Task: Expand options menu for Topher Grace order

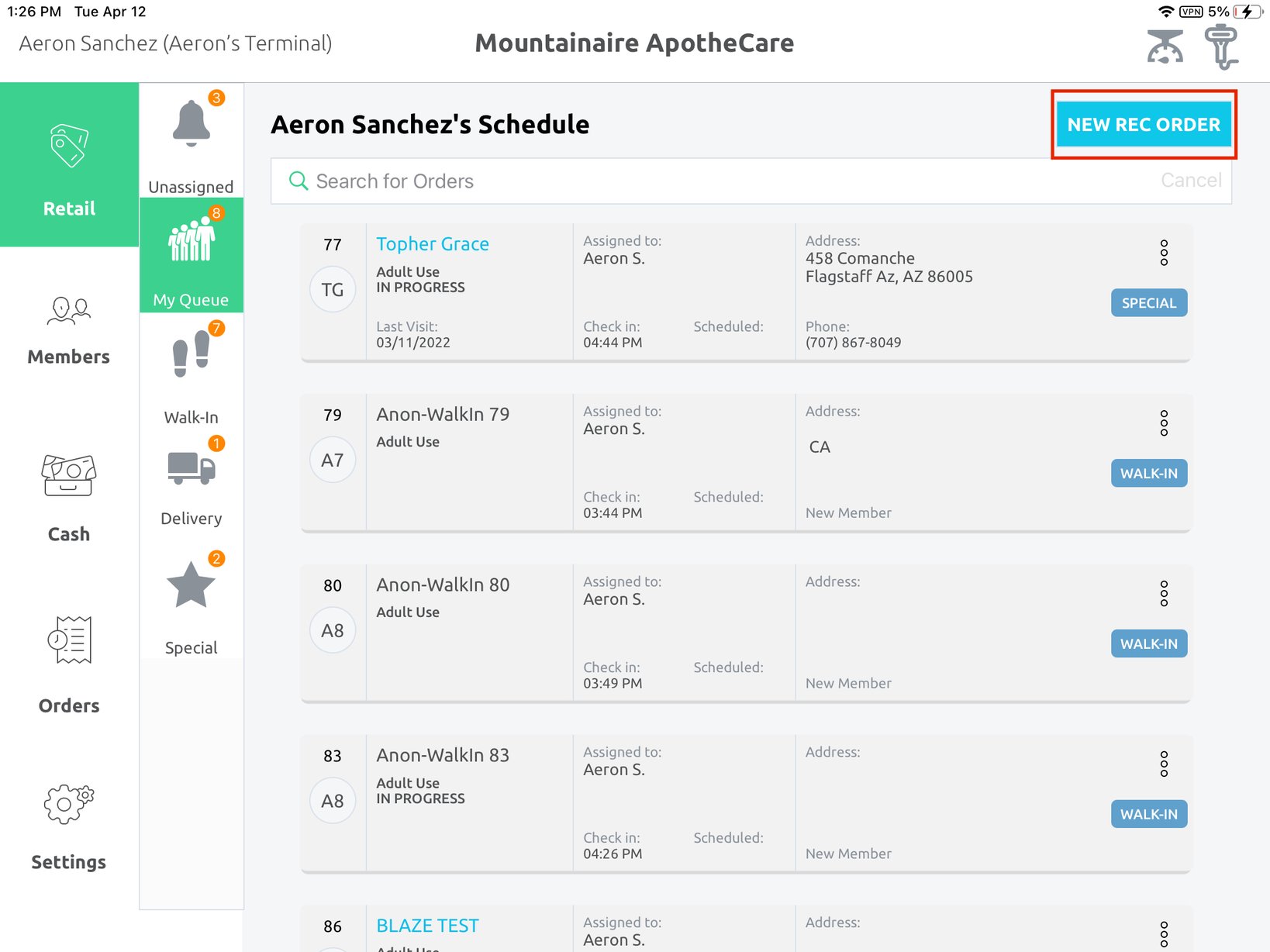Action: tap(1163, 253)
